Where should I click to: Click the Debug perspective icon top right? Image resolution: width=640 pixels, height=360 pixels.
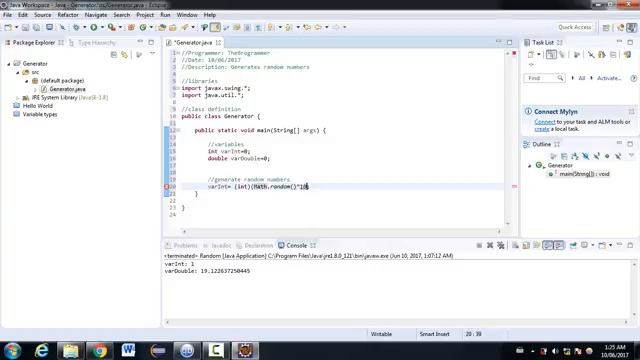coord(621,27)
